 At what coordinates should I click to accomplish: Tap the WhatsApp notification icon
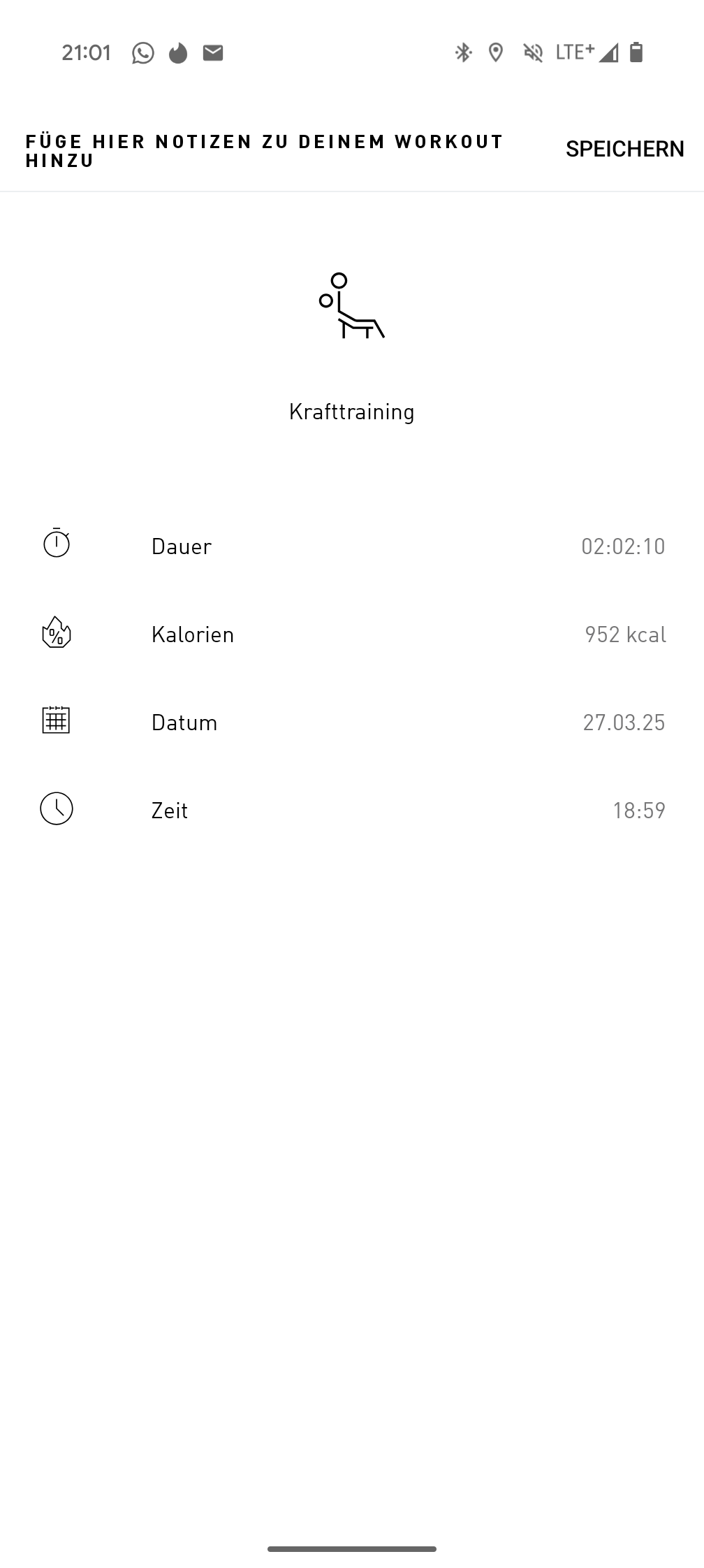tap(143, 53)
